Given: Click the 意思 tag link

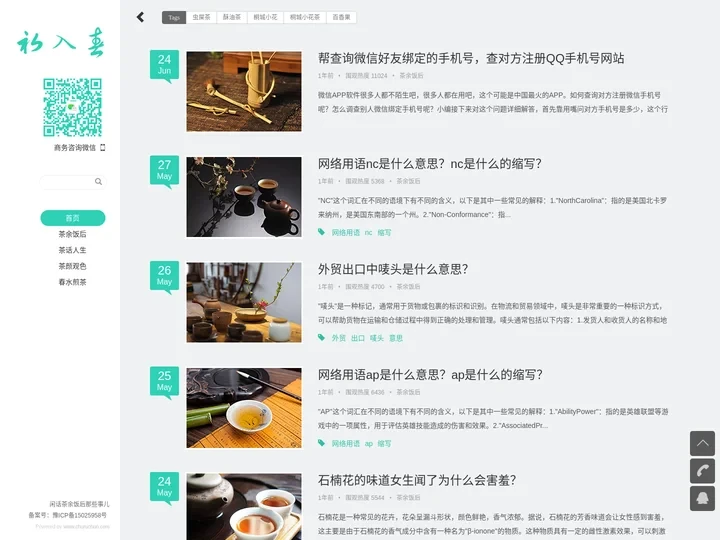Looking at the screenshot, I should [x=396, y=338].
